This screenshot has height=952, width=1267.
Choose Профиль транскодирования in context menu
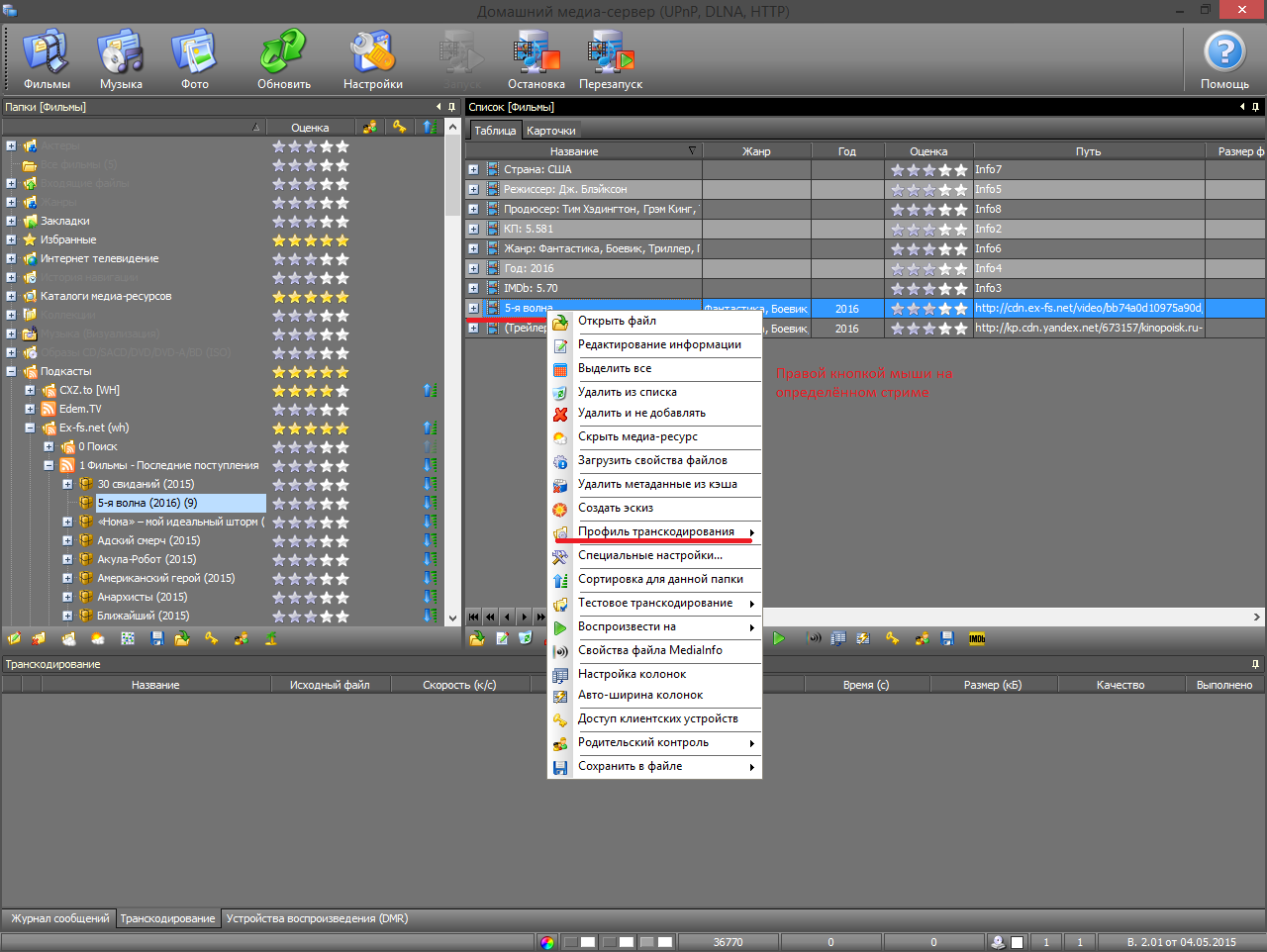[655, 532]
